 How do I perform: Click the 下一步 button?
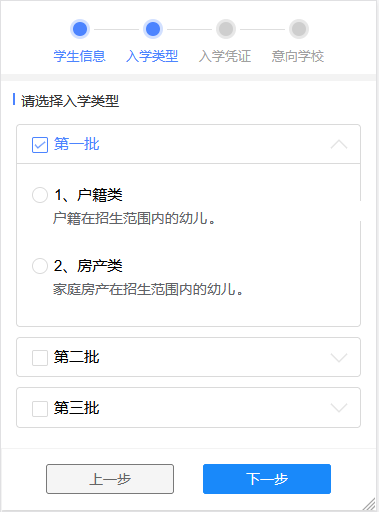267,479
